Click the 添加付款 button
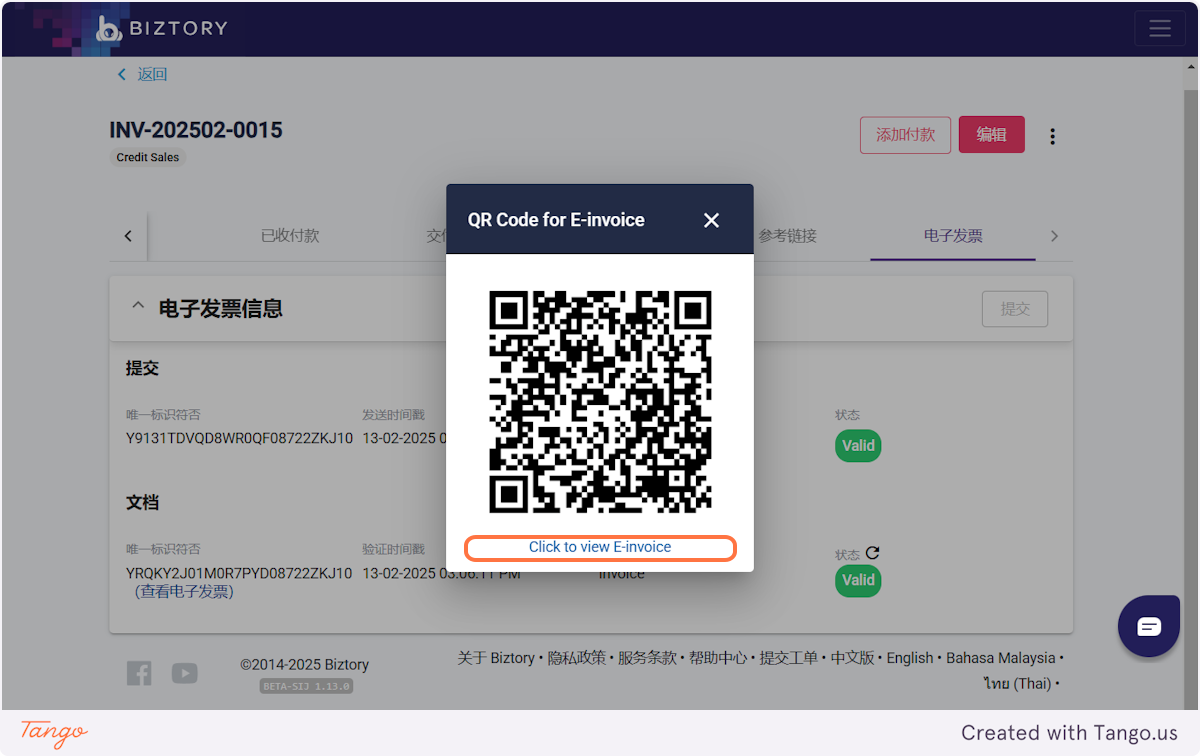Image resolution: width=1200 pixels, height=756 pixels. [905, 134]
